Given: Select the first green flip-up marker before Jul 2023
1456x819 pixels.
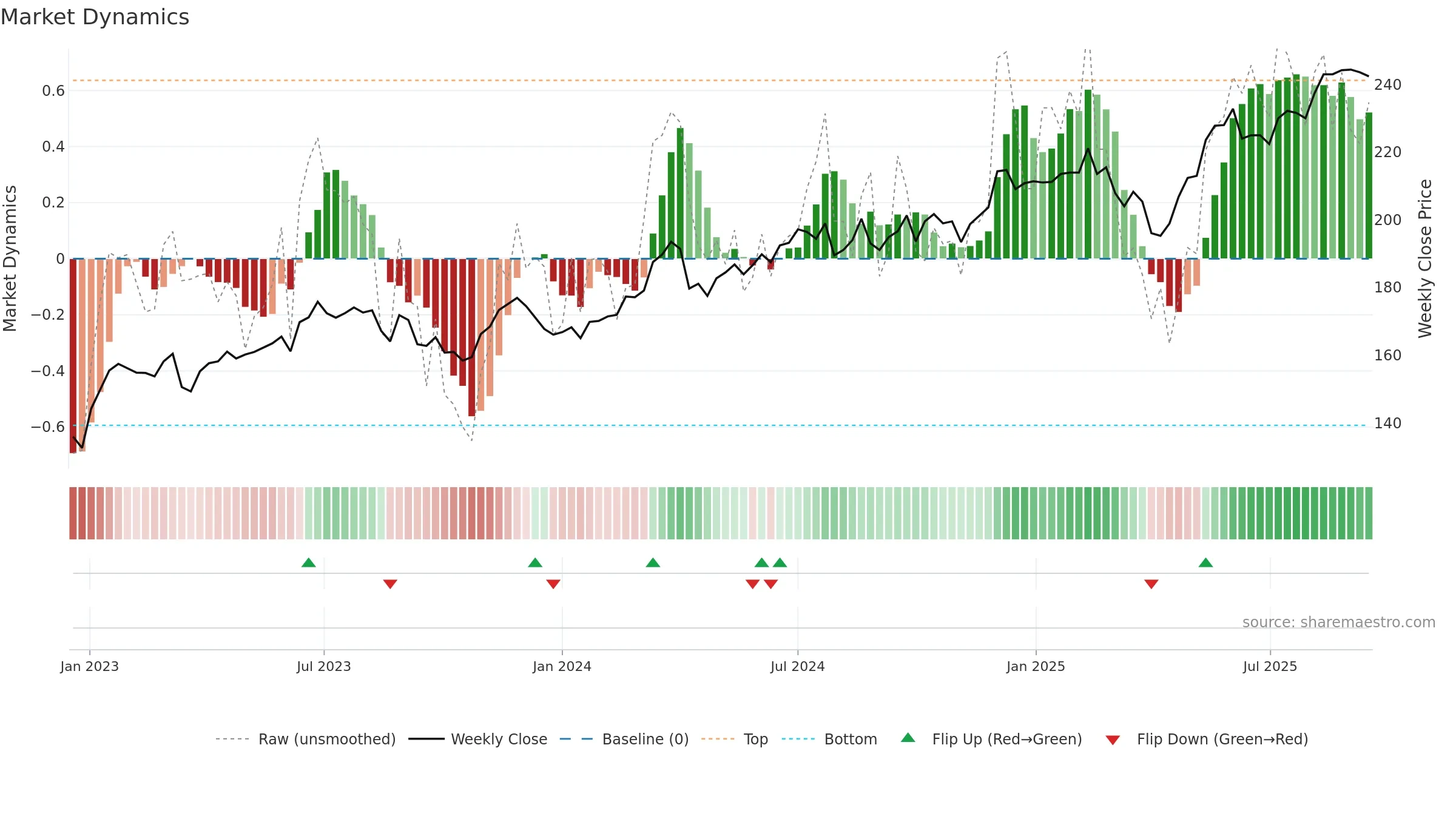Looking at the screenshot, I should coord(309,562).
